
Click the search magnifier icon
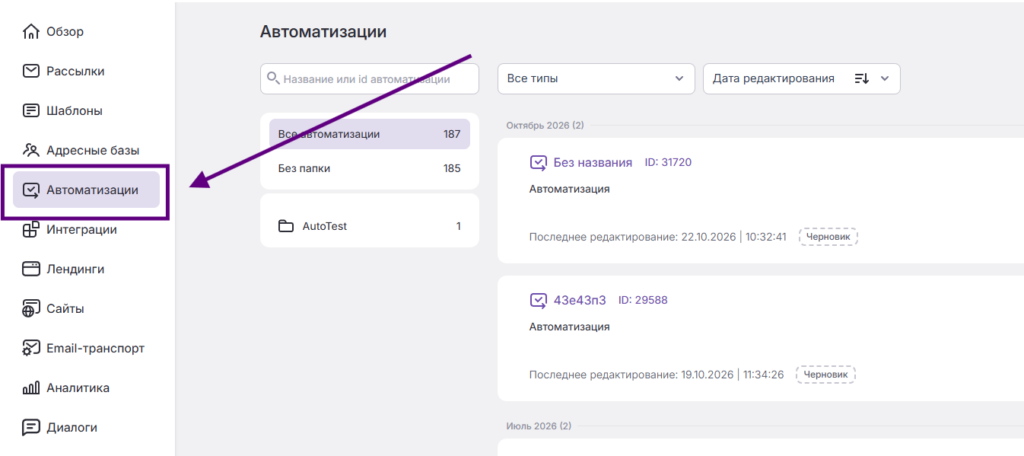pyautogui.click(x=273, y=79)
